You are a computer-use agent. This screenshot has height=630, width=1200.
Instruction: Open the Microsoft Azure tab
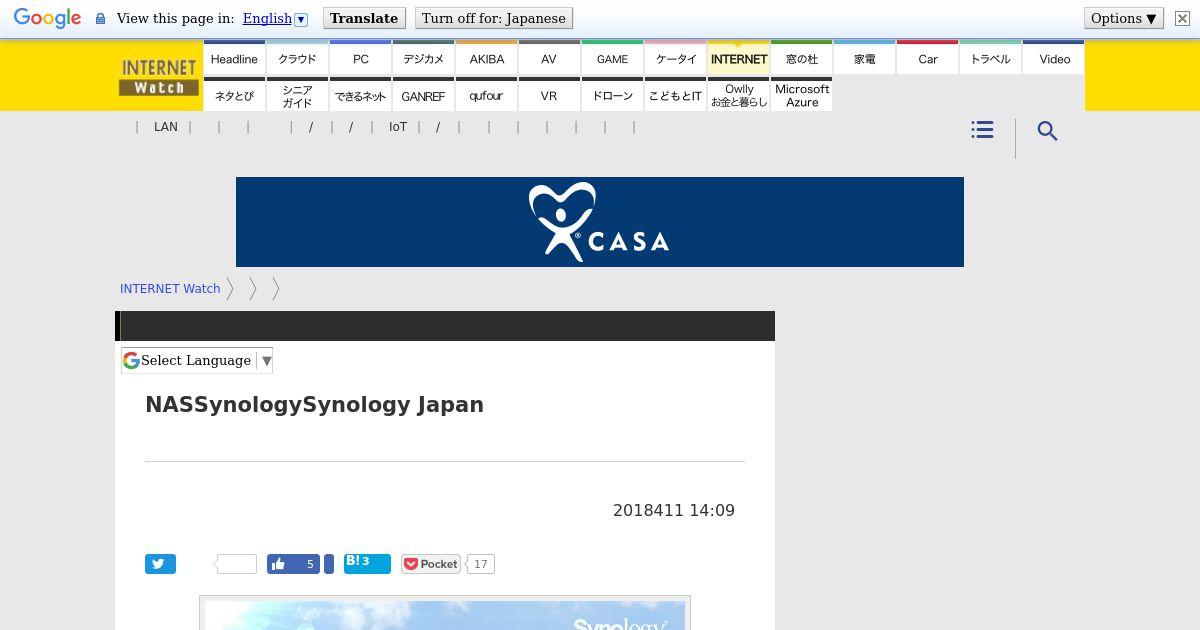click(802, 95)
